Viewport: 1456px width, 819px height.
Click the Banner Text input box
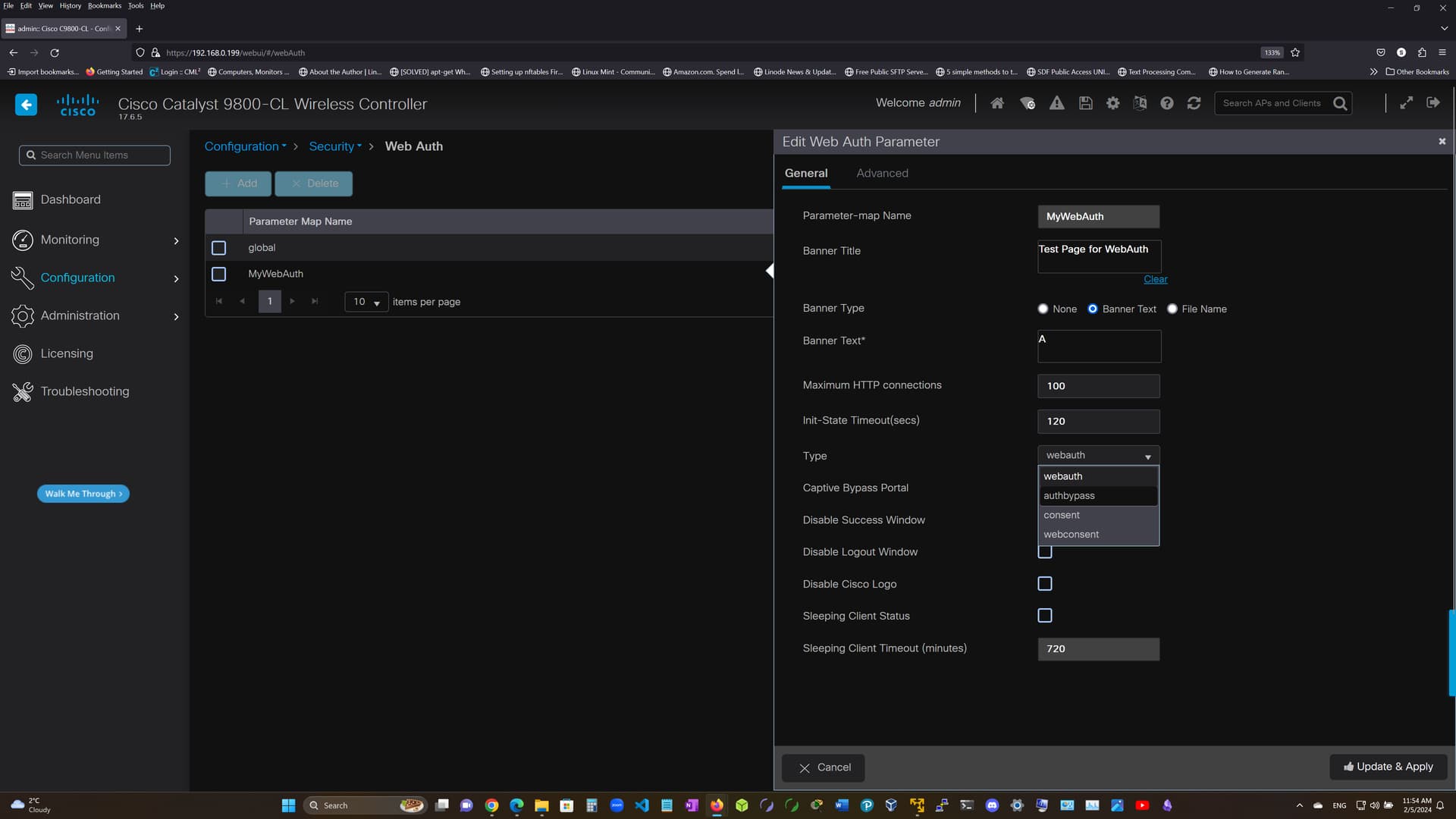click(1099, 346)
